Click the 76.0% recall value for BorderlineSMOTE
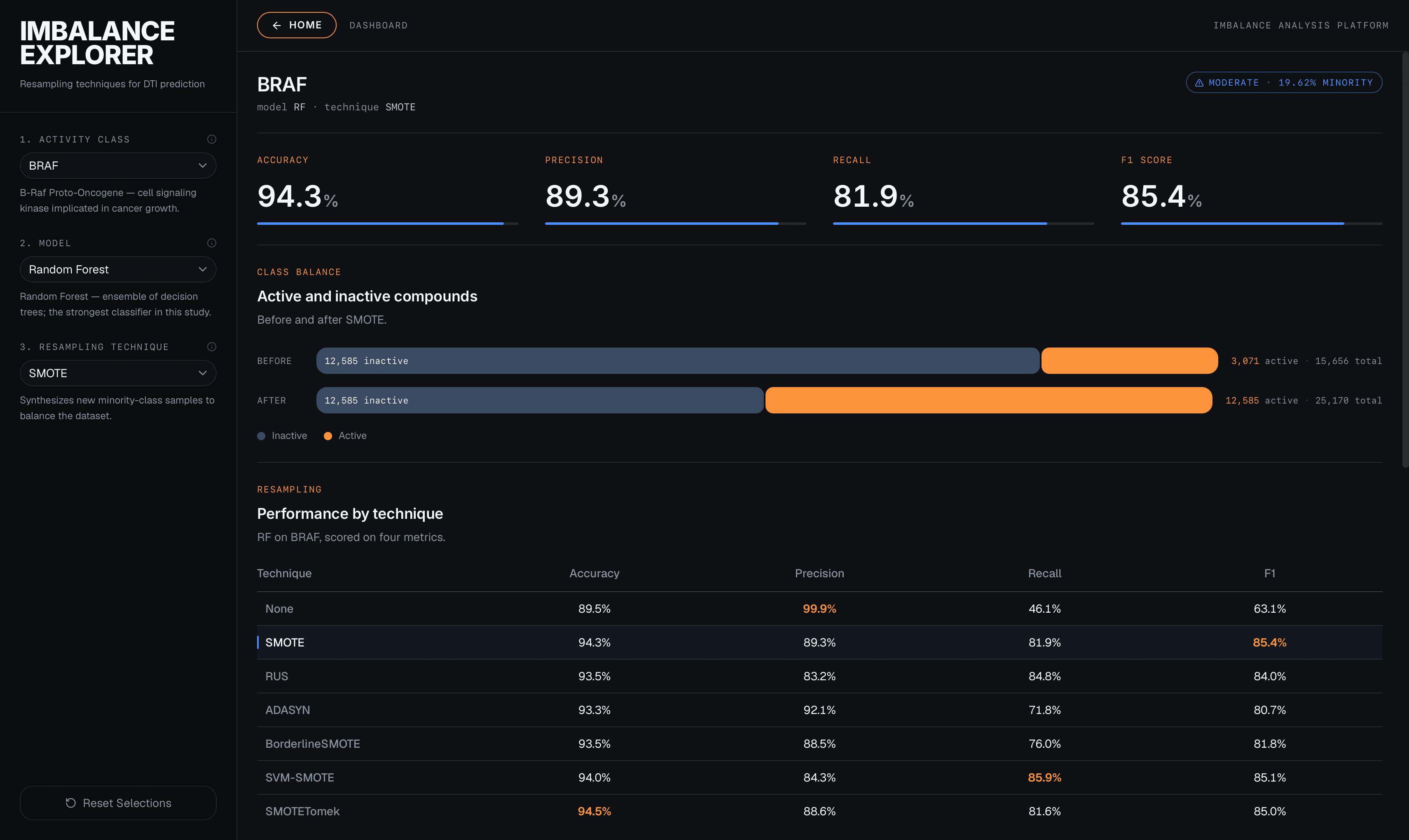 (x=1044, y=744)
